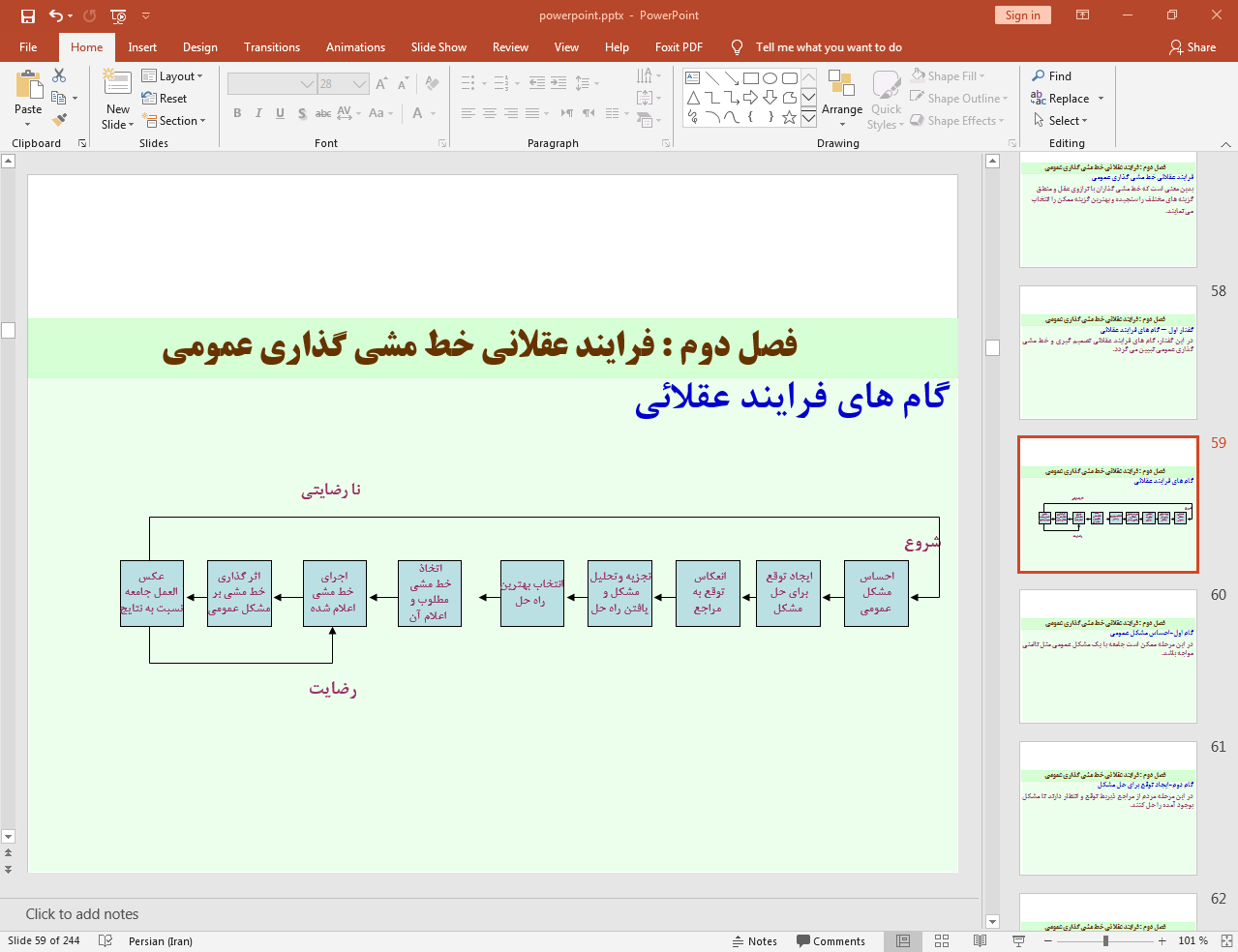The height and width of the screenshot is (952, 1238).
Task: Switch to the Design tab
Action: pyautogui.click(x=199, y=46)
